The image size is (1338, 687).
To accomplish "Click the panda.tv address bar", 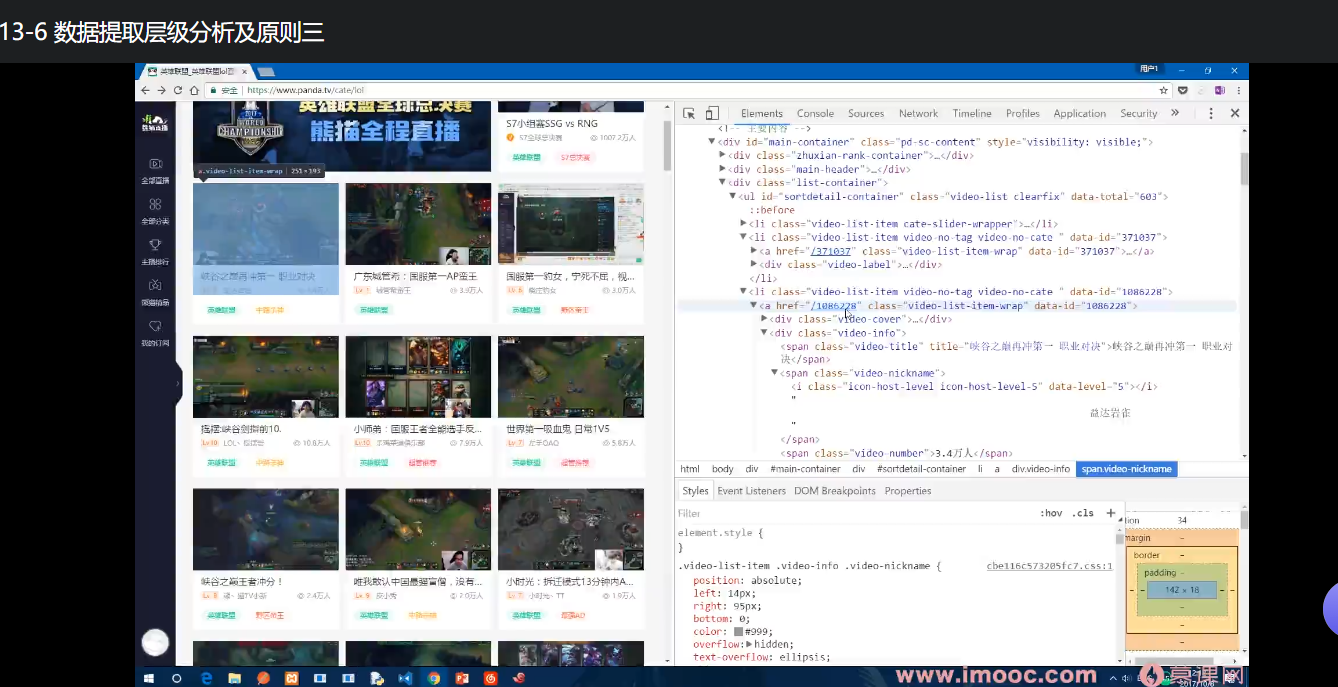I will coord(687,90).
